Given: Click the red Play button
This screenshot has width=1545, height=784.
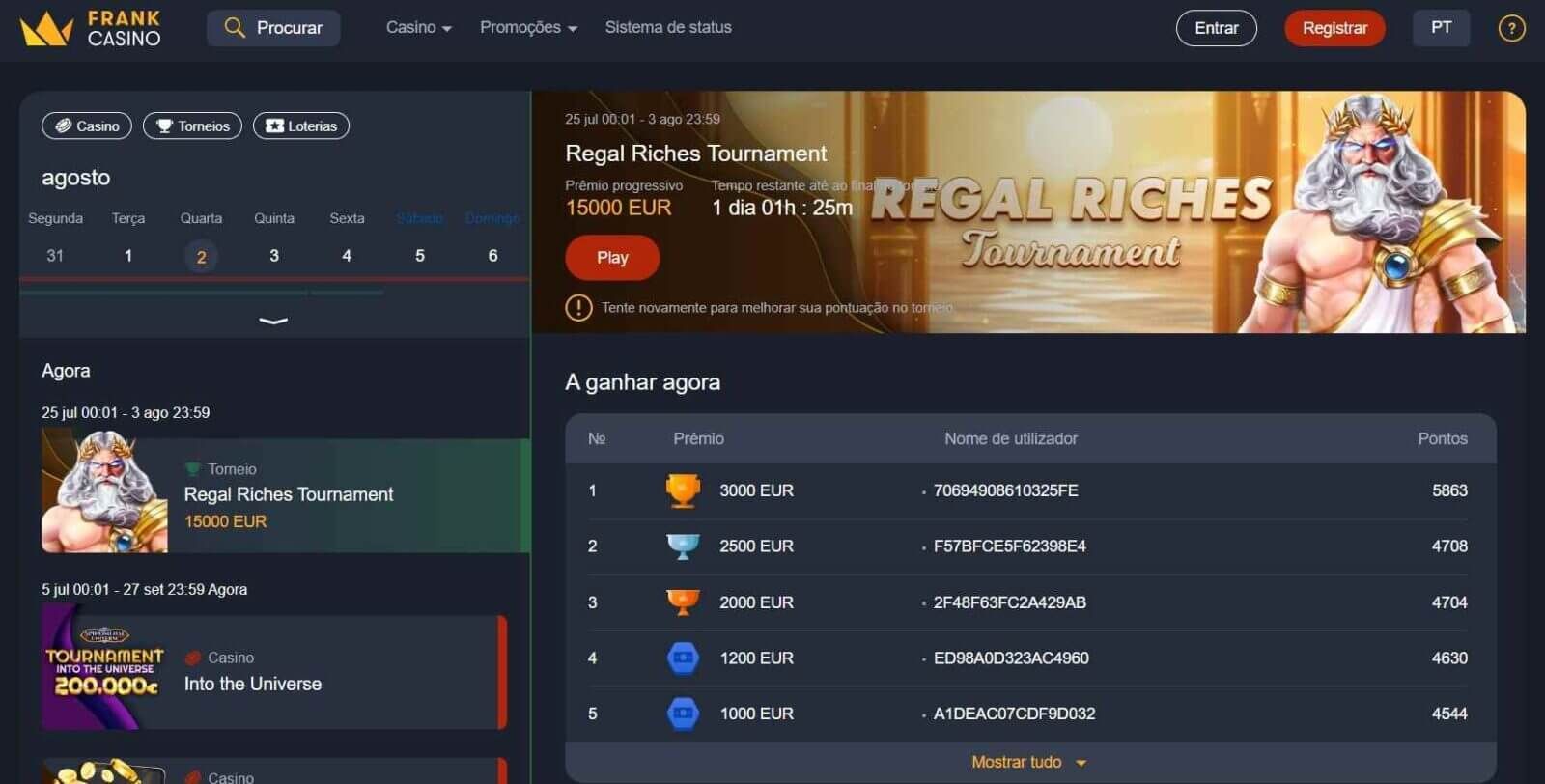Looking at the screenshot, I should tap(612, 258).
